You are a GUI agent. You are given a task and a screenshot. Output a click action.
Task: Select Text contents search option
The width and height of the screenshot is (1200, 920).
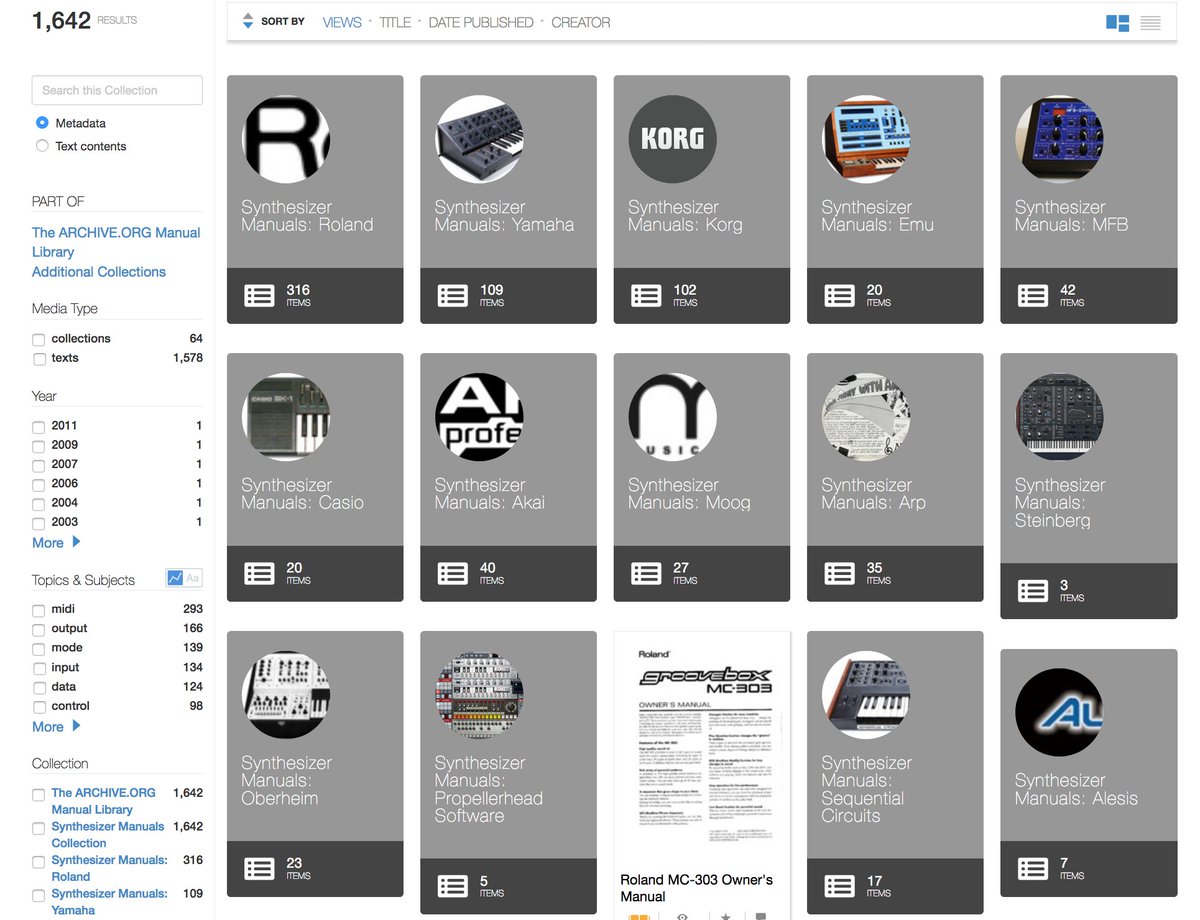pos(42,146)
